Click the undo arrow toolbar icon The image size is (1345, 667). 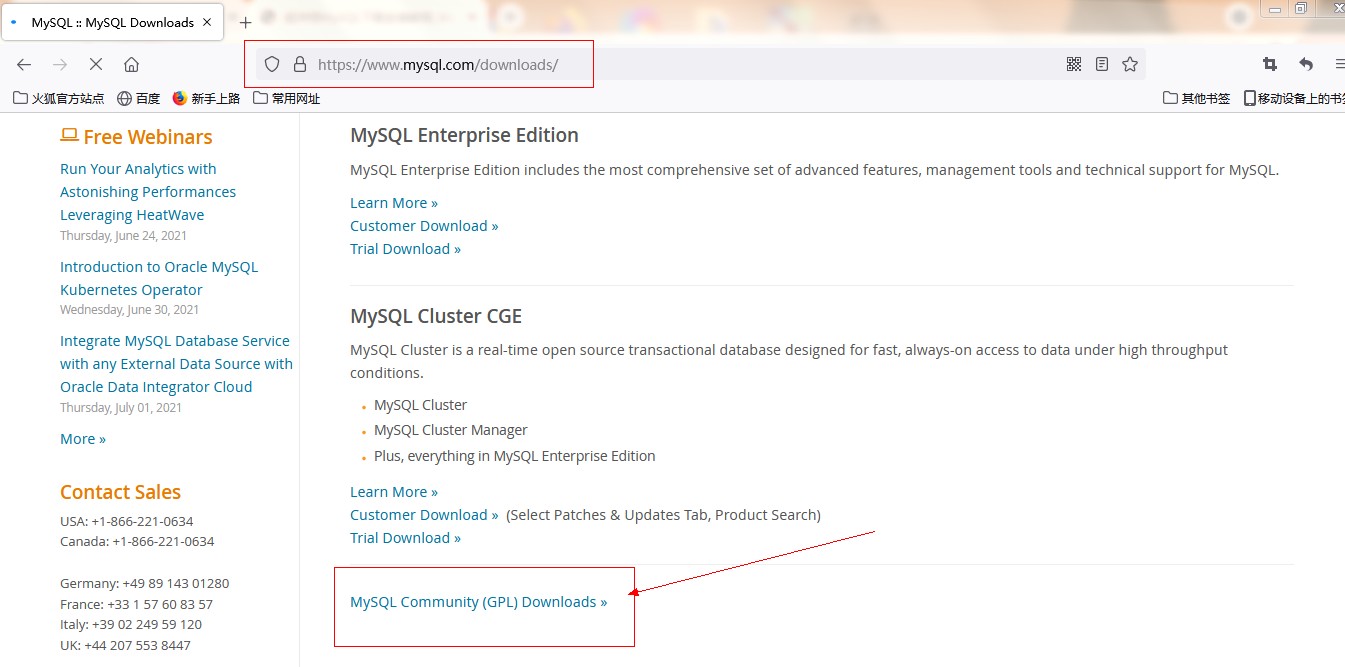[x=1306, y=64]
